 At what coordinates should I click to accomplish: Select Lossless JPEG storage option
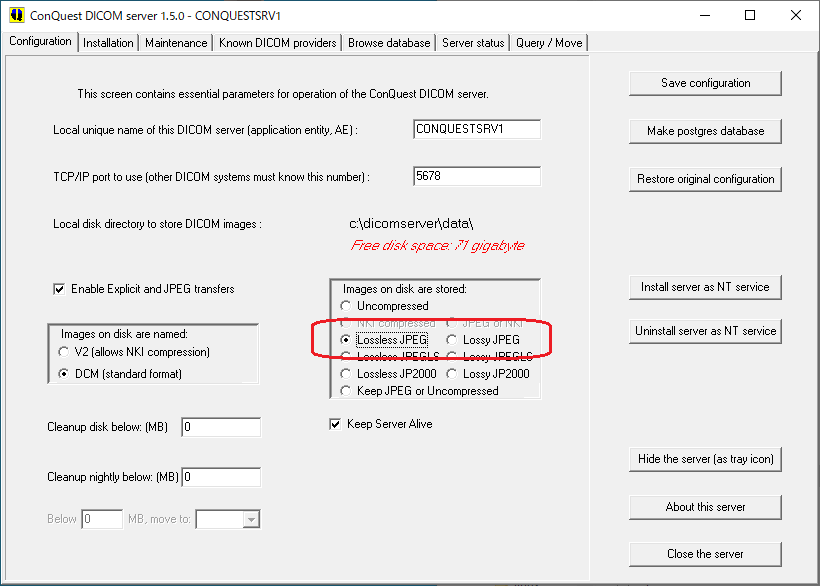[384, 340]
